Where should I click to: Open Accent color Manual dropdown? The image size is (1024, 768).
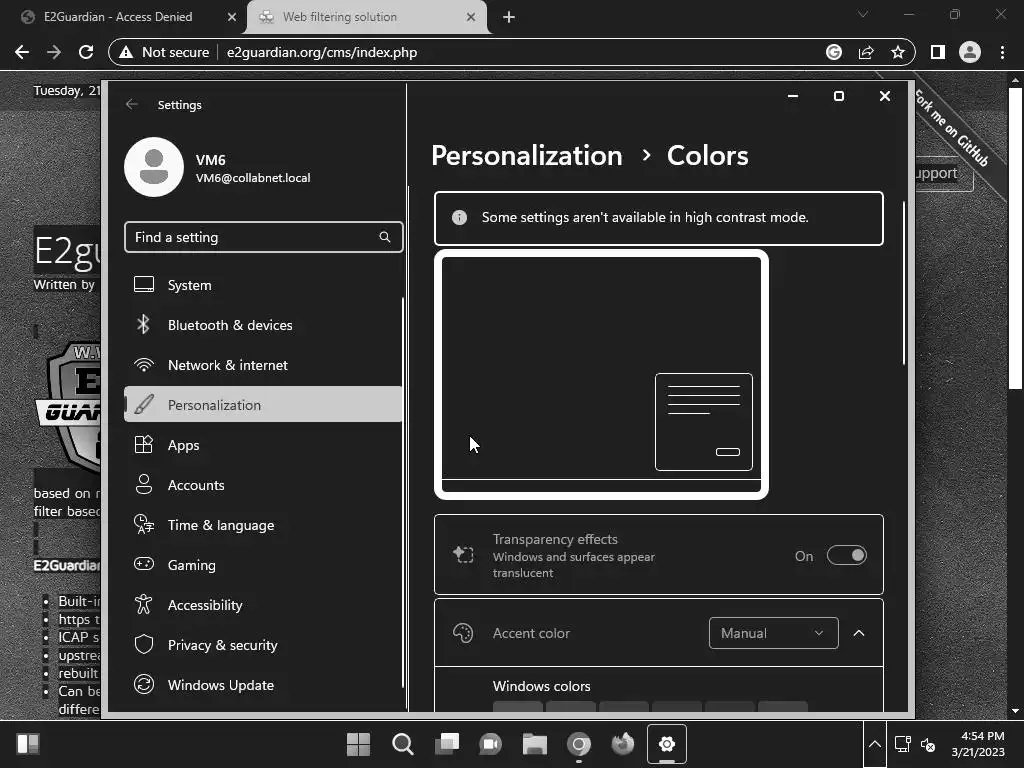click(x=773, y=633)
